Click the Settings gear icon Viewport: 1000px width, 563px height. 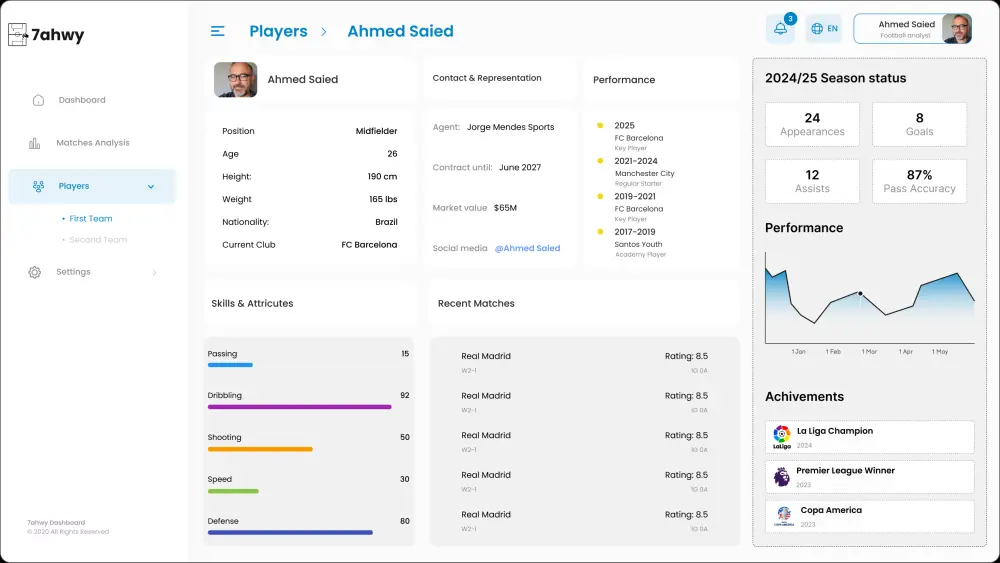tap(34, 272)
